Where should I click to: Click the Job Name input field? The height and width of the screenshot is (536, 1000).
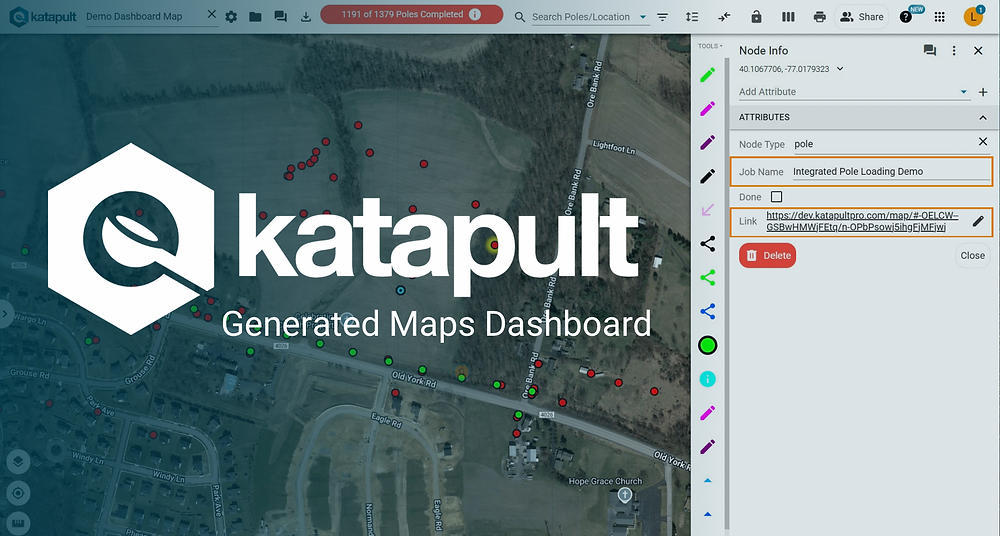point(891,172)
